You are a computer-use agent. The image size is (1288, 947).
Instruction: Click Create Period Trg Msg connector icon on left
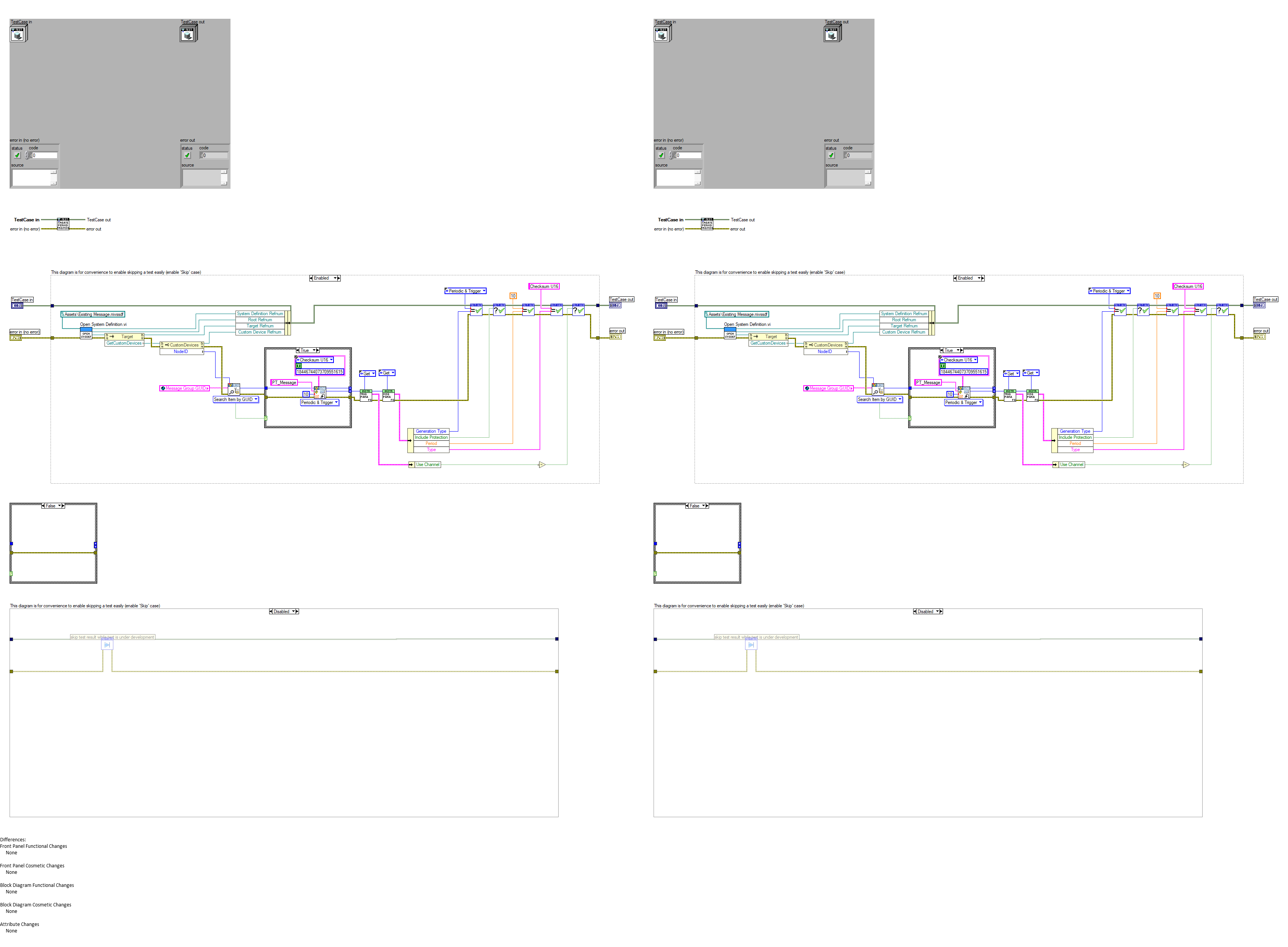62,224
